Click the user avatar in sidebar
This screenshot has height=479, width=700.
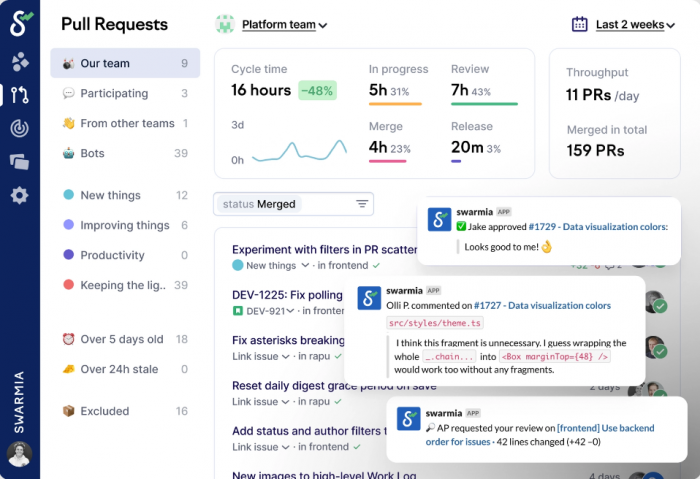point(19,454)
